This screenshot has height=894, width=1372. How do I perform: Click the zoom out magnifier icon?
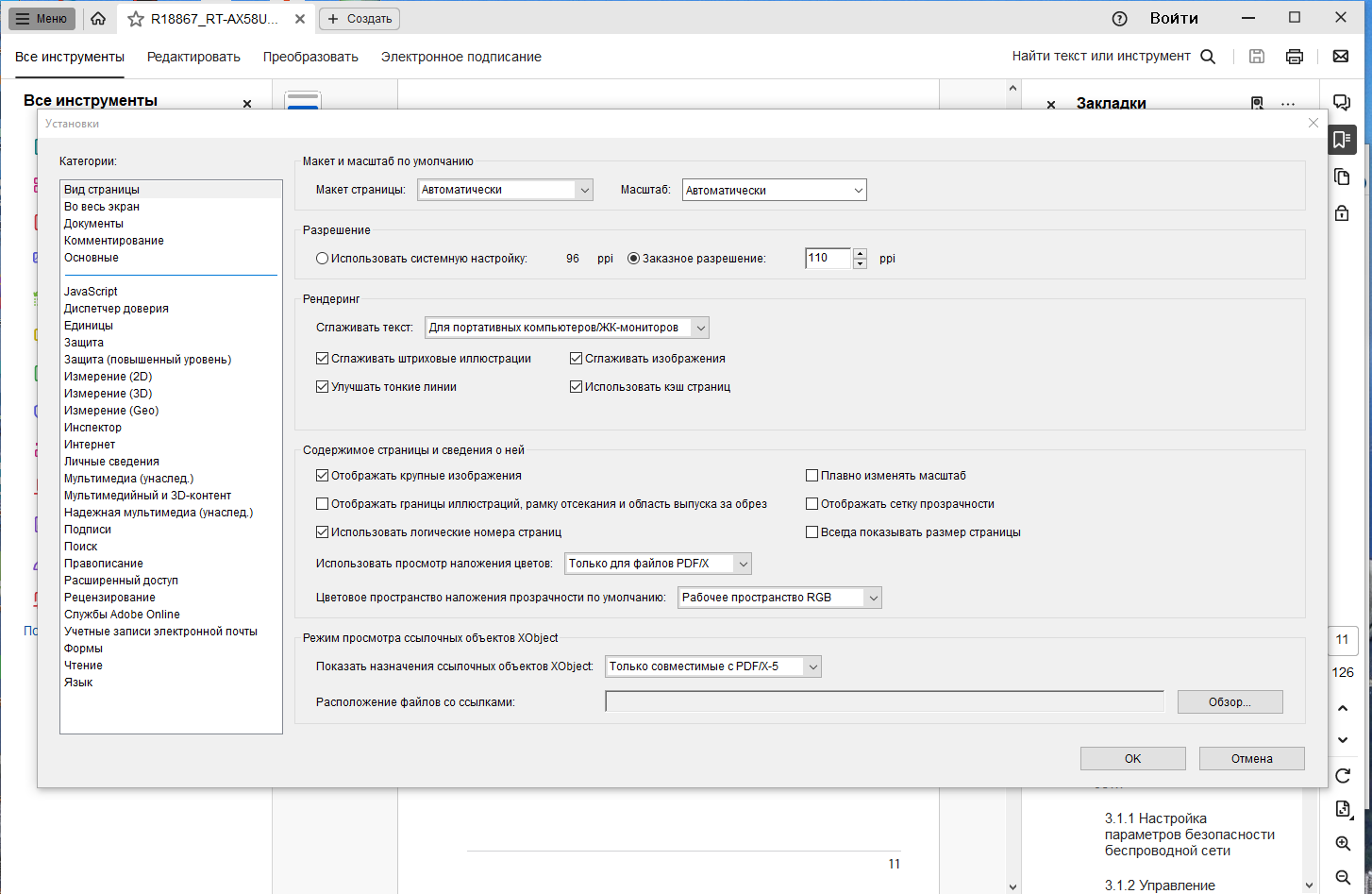coord(1343,877)
